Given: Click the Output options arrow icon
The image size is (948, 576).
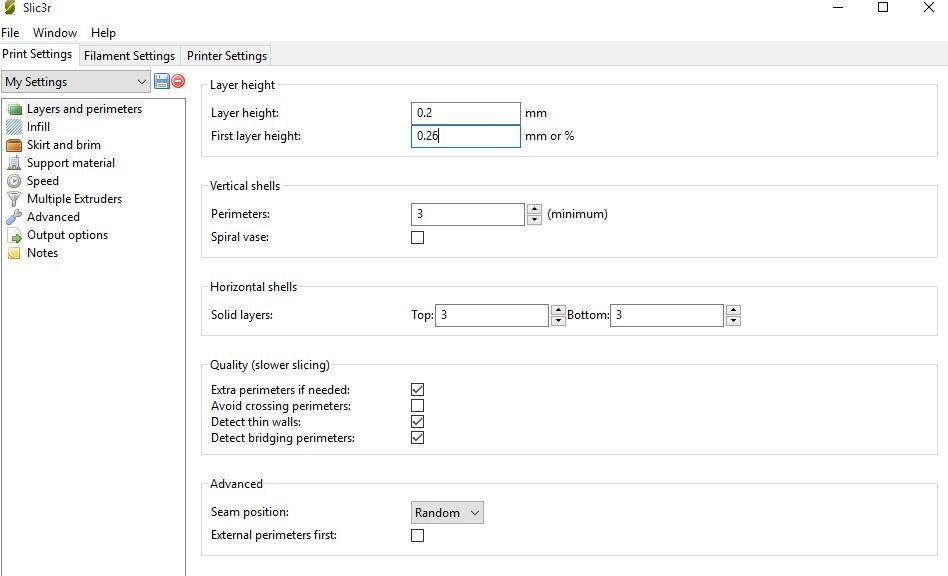Looking at the screenshot, I should (14, 235).
